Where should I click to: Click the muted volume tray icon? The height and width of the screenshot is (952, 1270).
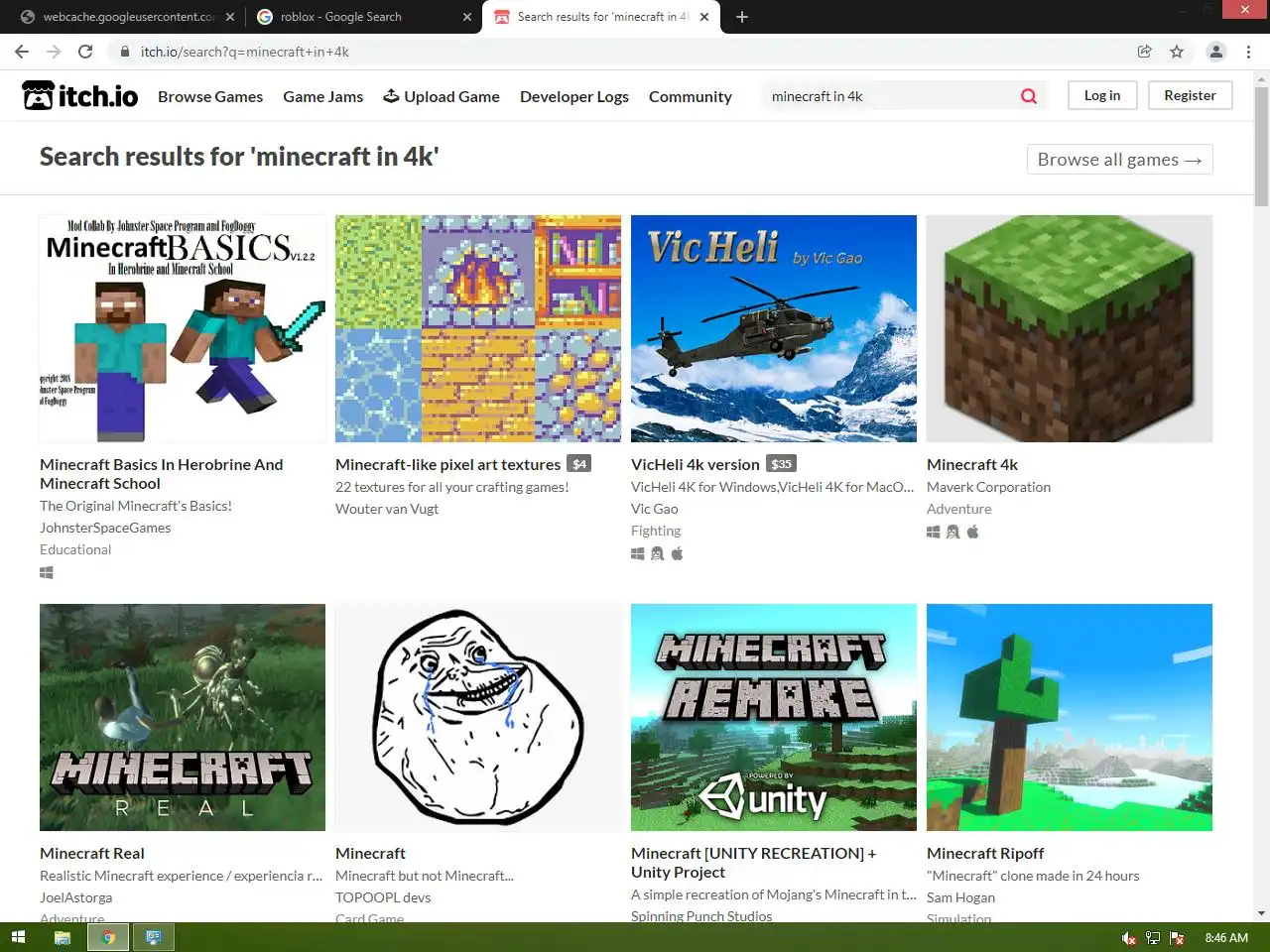1128,938
